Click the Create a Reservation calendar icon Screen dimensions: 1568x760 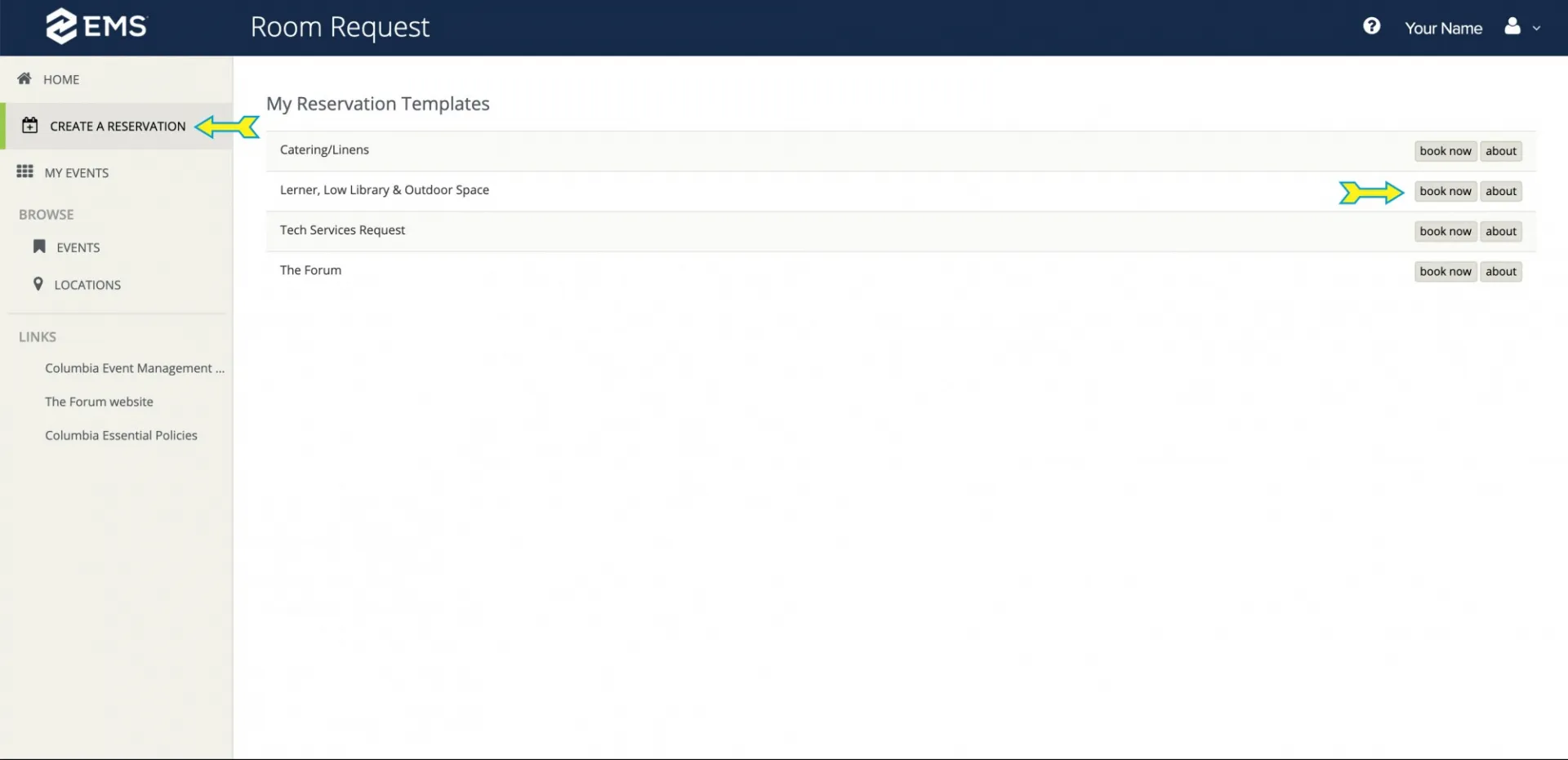pyautogui.click(x=30, y=125)
